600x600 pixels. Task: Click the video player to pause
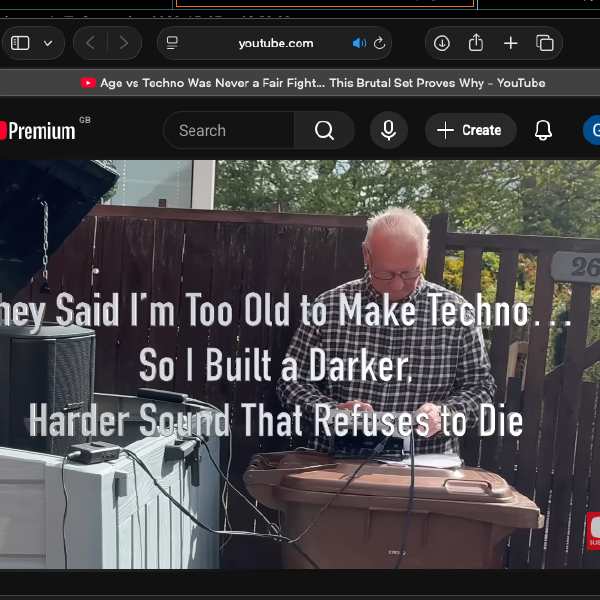point(300,364)
